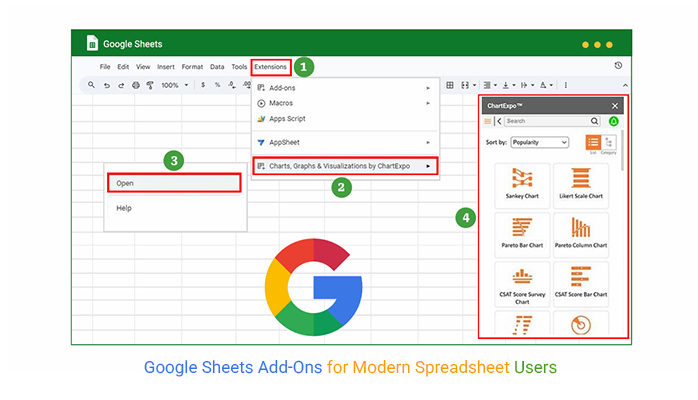The width and height of the screenshot is (698, 400).
Task: Select Likert Scale Chart tile
Action: coord(581,185)
